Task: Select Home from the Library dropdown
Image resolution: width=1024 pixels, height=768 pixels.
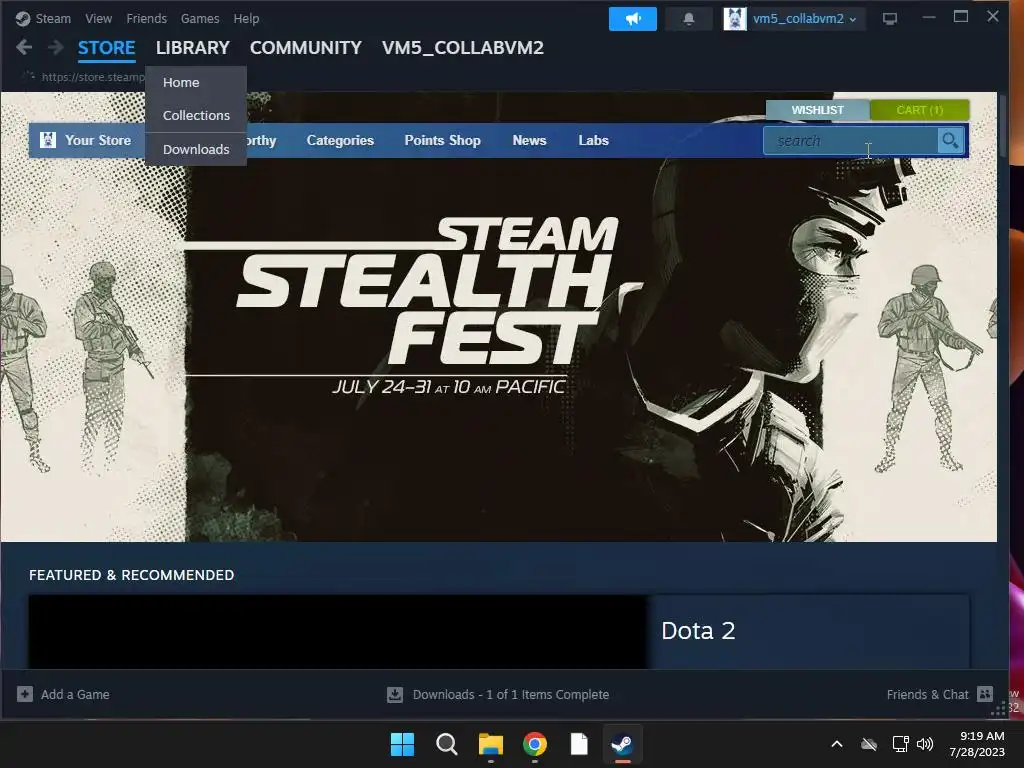Action: coord(196,82)
